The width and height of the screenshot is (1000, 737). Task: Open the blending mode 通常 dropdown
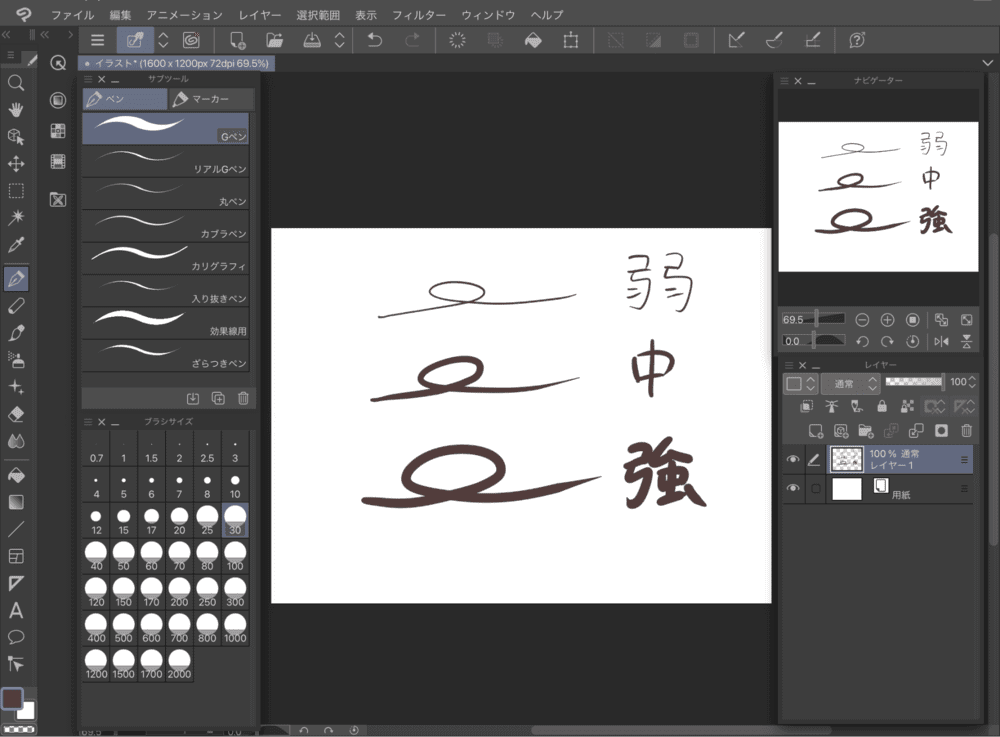coord(851,383)
